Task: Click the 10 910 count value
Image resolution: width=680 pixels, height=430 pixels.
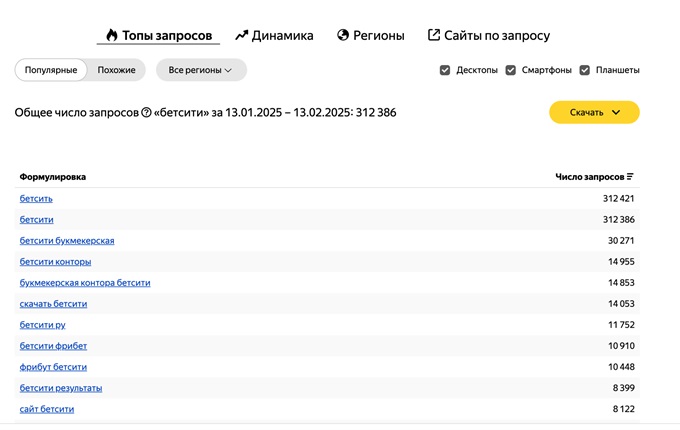Action: coord(621,346)
